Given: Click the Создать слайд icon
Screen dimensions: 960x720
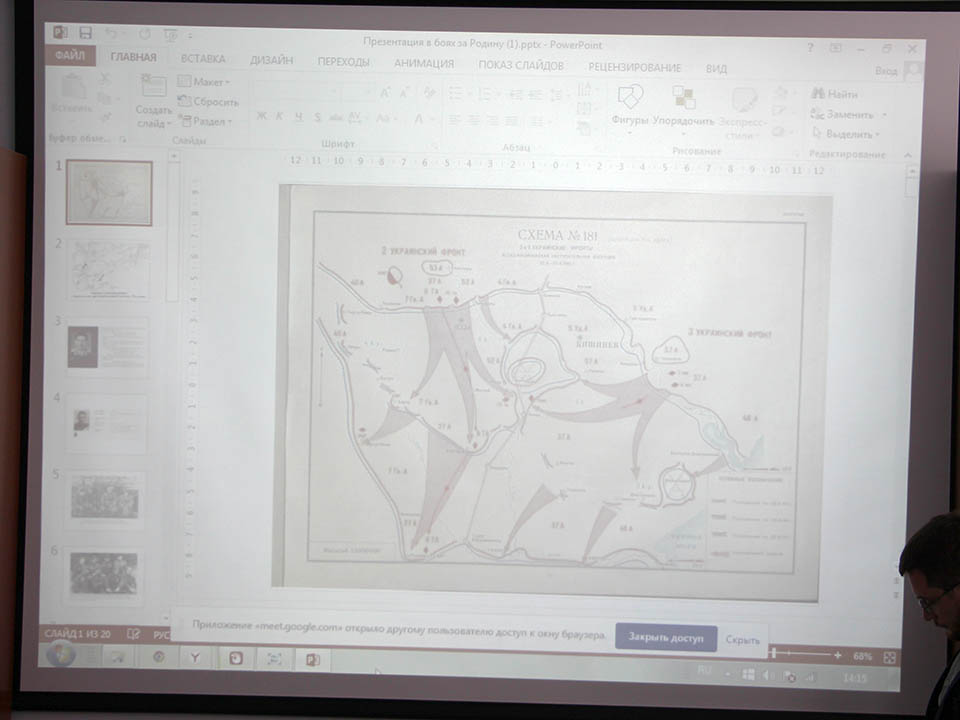Looking at the screenshot, I should click(153, 101).
